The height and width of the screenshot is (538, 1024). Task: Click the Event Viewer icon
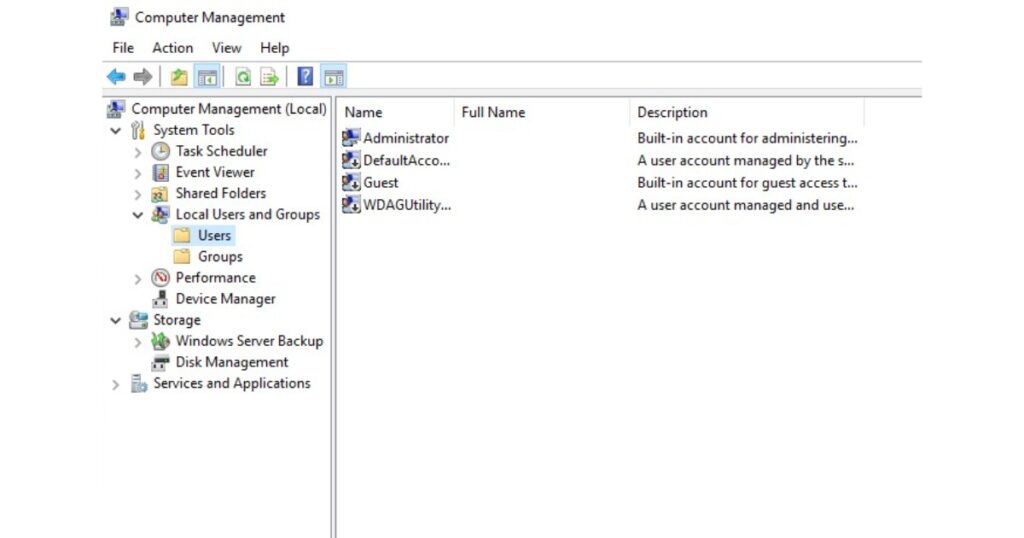coord(161,172)
